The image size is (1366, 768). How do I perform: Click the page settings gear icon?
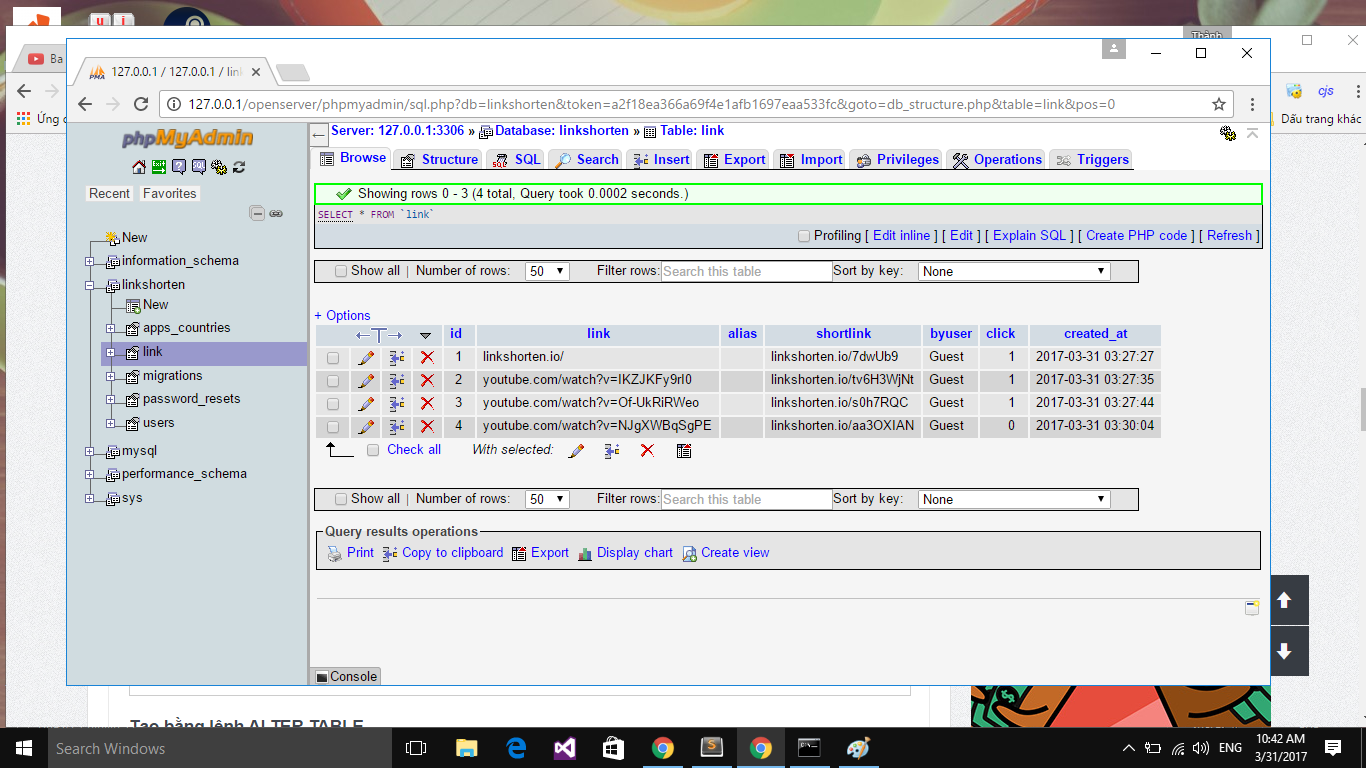coord(1228,133)
